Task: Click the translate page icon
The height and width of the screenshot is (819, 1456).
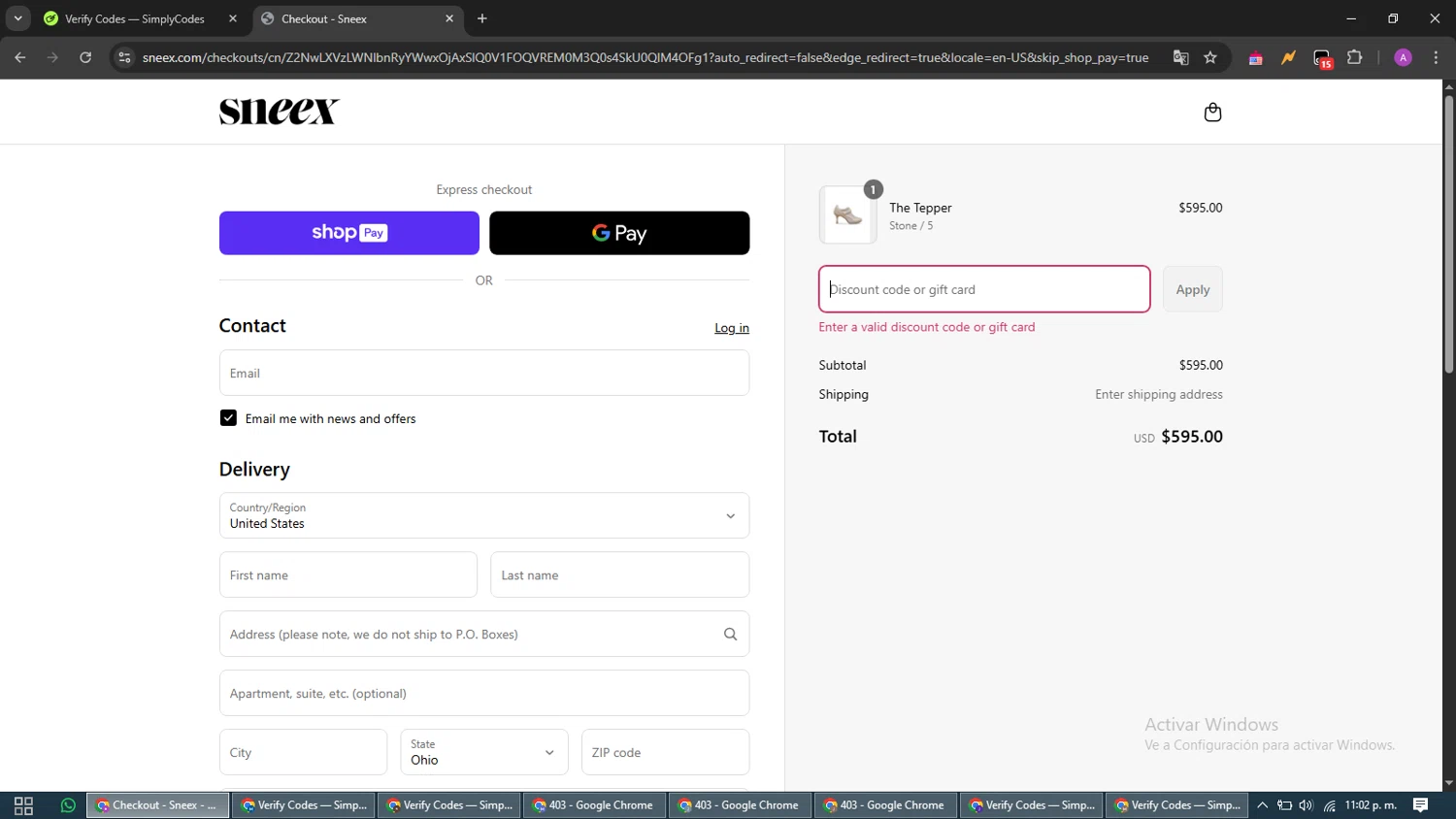Action: 1180,57
